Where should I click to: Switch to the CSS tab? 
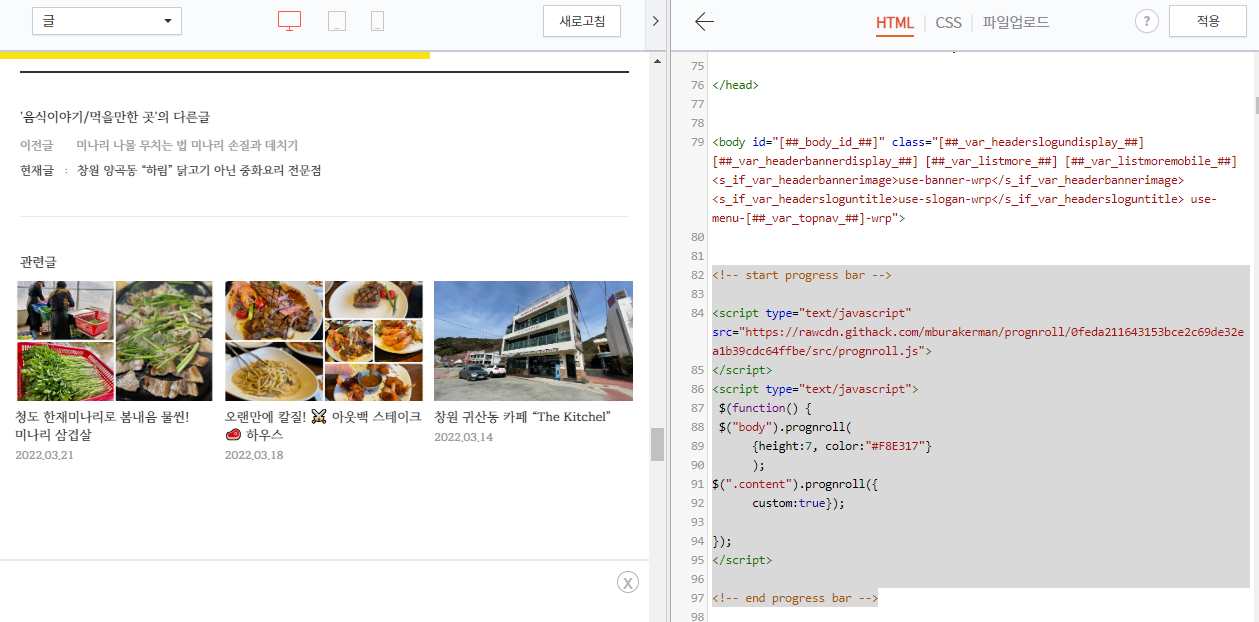[948, 22]
